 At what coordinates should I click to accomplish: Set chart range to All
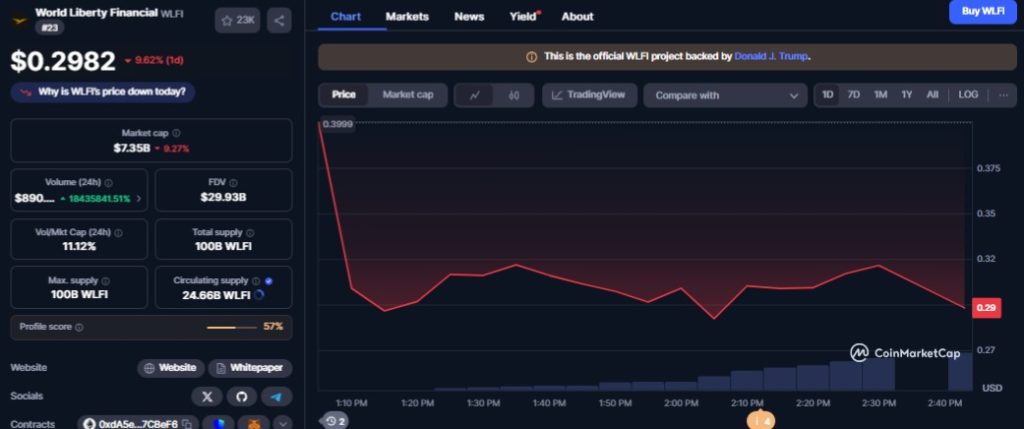coord(933,95)
